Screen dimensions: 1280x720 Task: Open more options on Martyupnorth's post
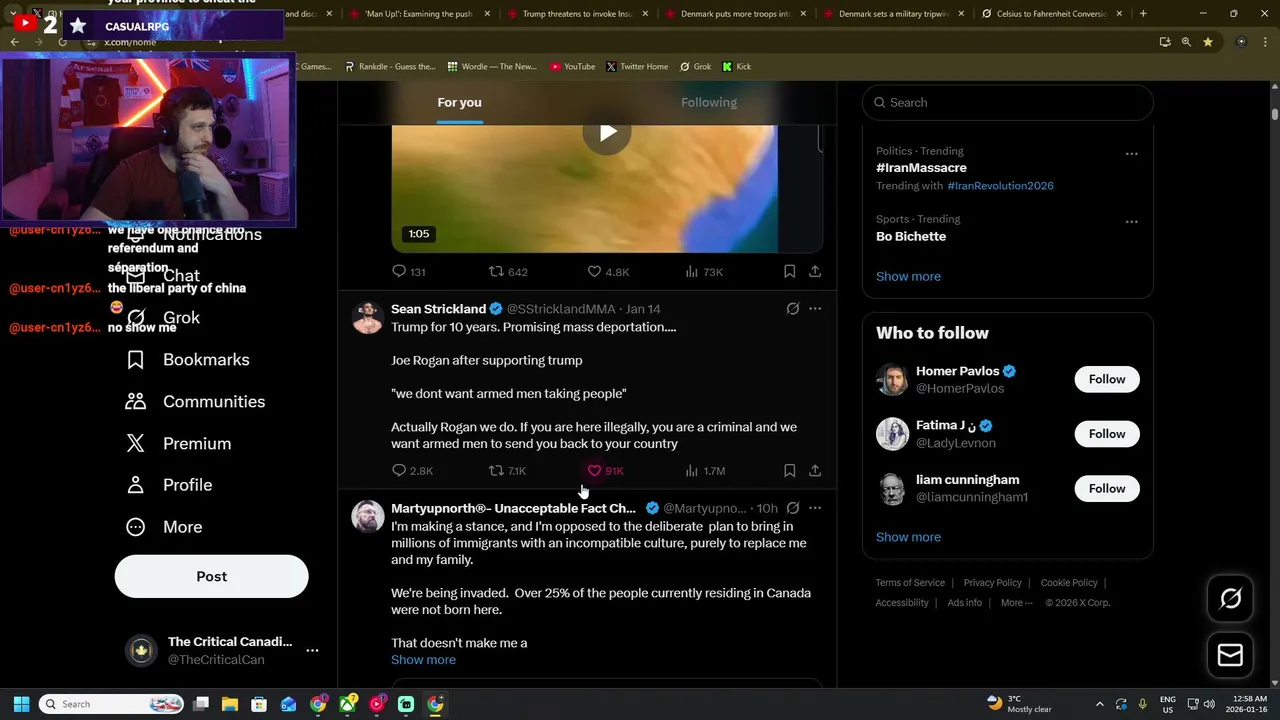[815, 508]
